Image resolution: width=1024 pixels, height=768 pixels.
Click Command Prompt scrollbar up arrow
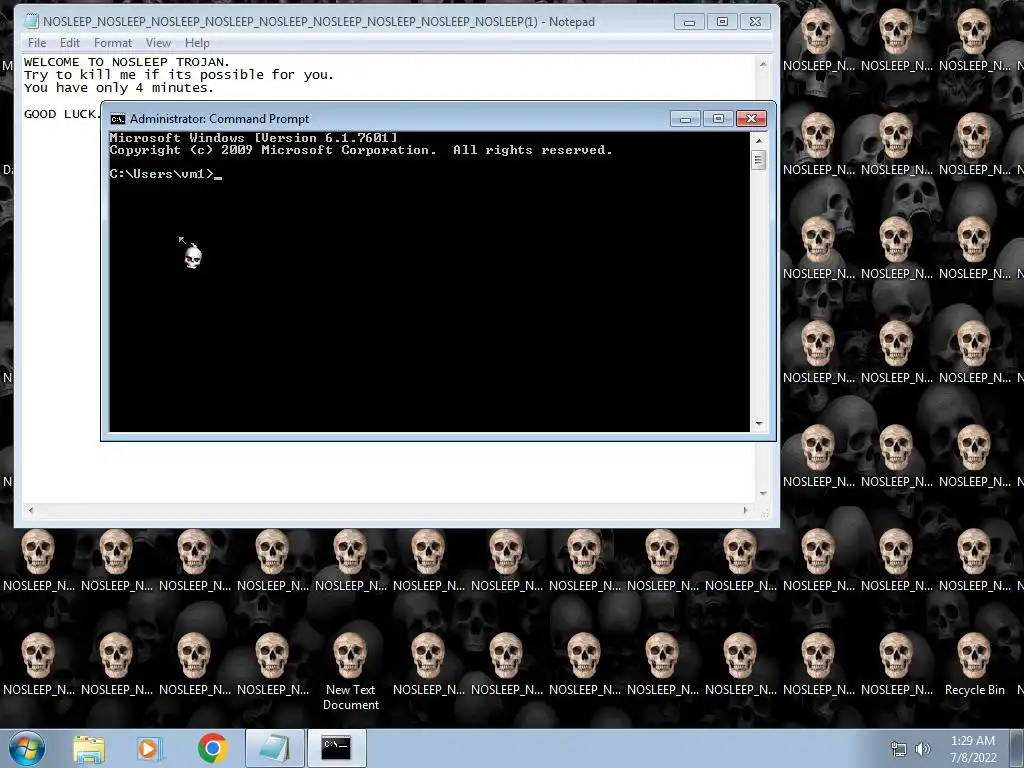click(x=758, y=140)
